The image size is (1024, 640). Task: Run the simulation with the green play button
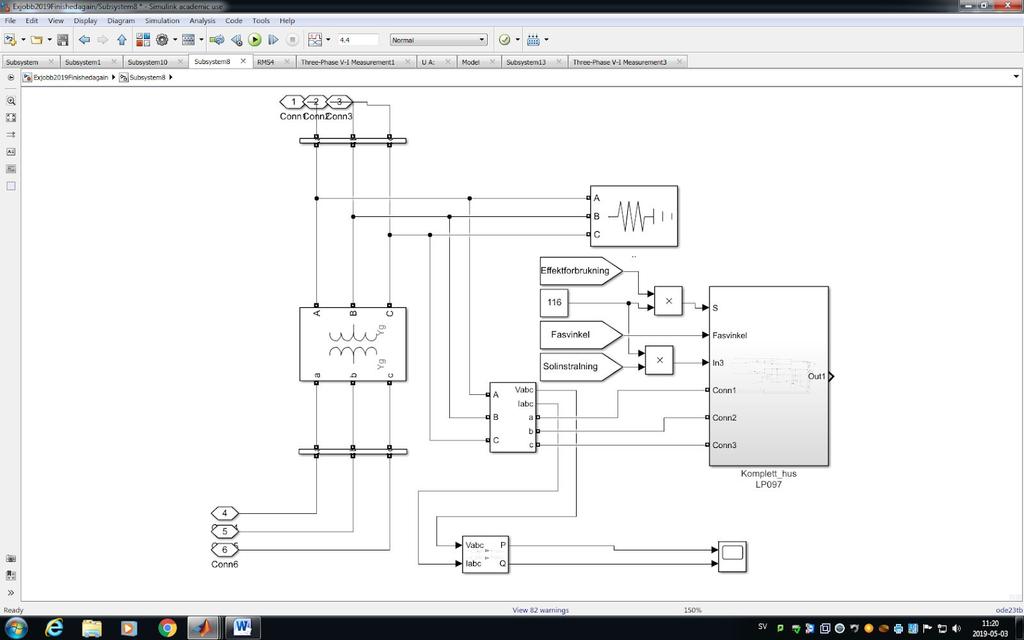click(255, 40)
